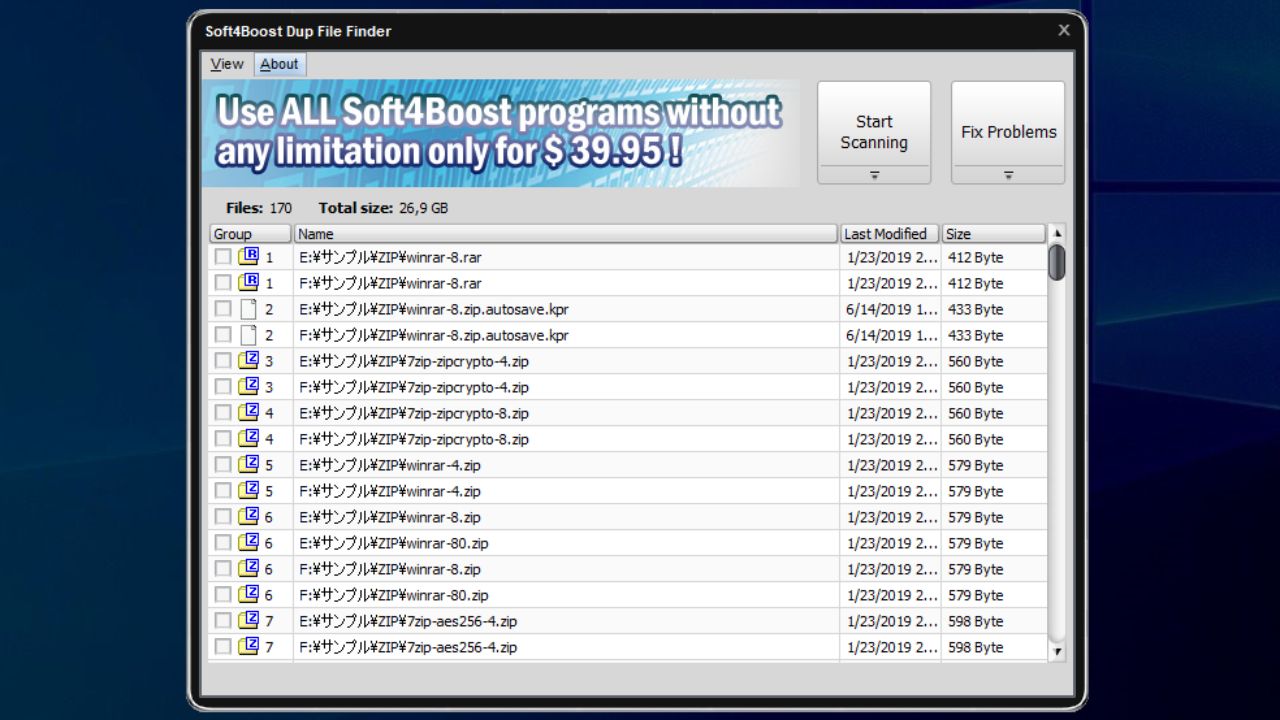Check the box for F: winrar-8.rar

tap(223, 283)
